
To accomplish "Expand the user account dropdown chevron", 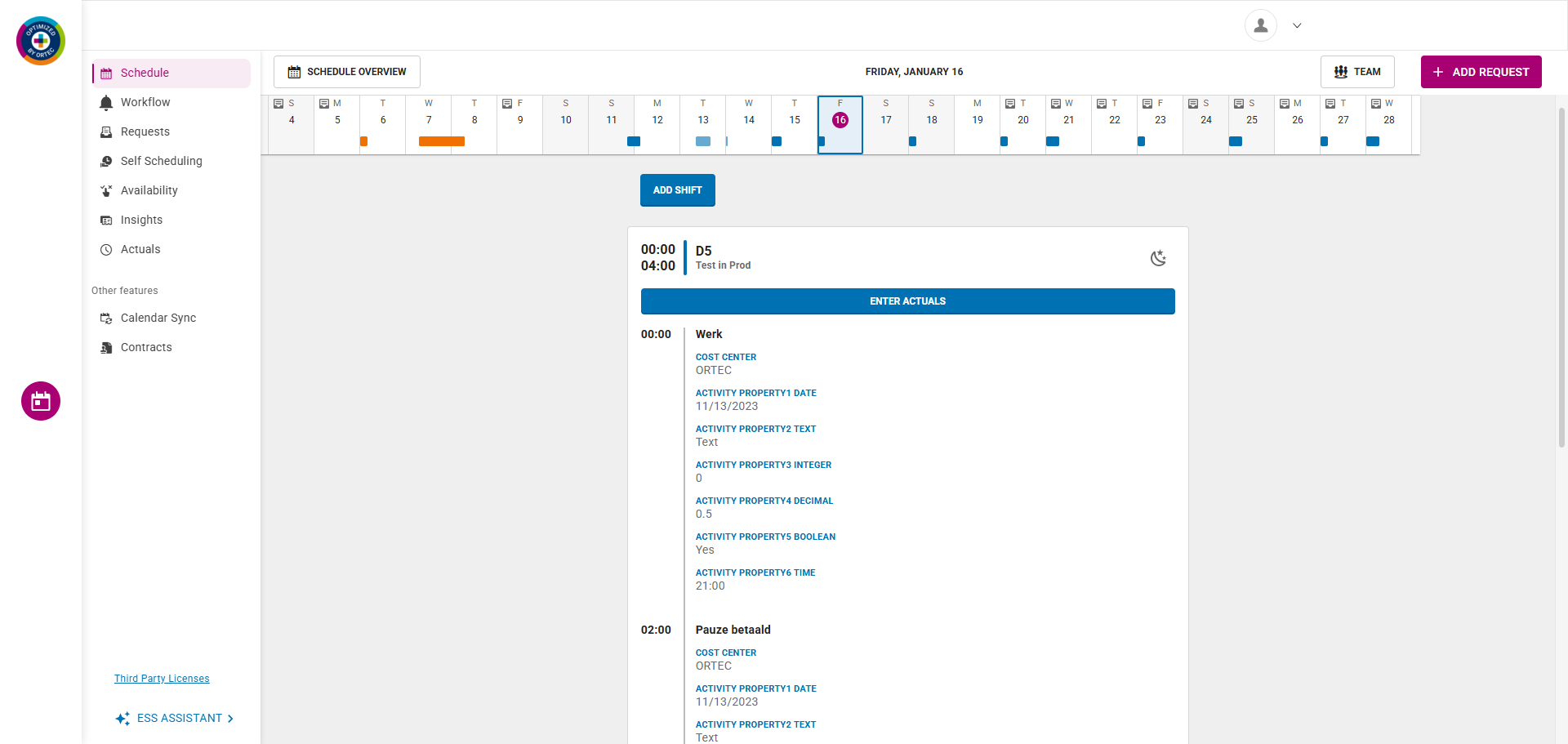I will (1297, 25).
